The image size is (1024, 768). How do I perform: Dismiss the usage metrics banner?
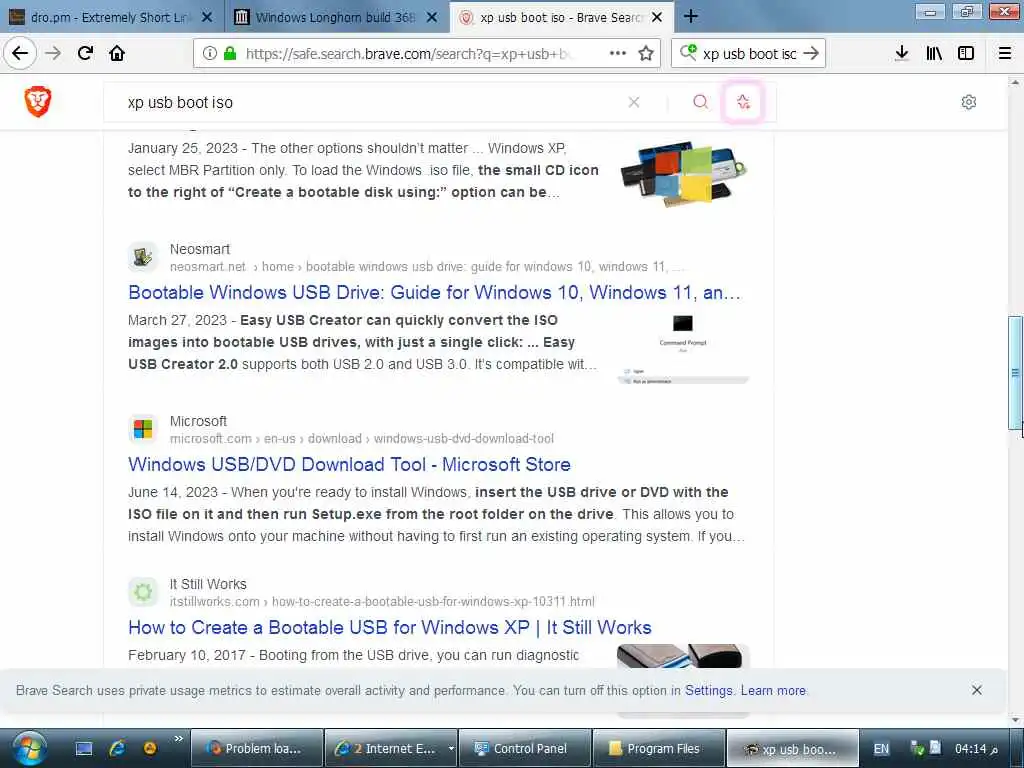(x=976, y=690)
